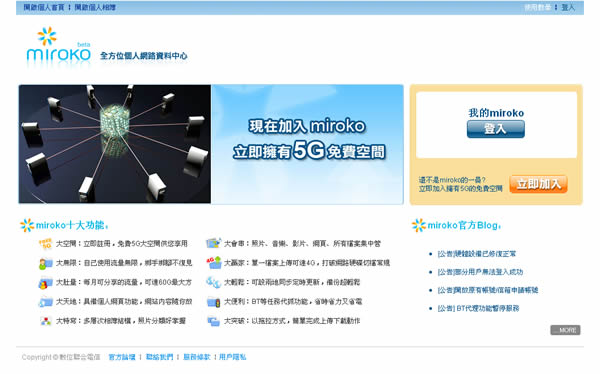The width and height of the screenshot is (600, 374).
Task: Click the Copyright footer text
Action: (x=61, y=357)
